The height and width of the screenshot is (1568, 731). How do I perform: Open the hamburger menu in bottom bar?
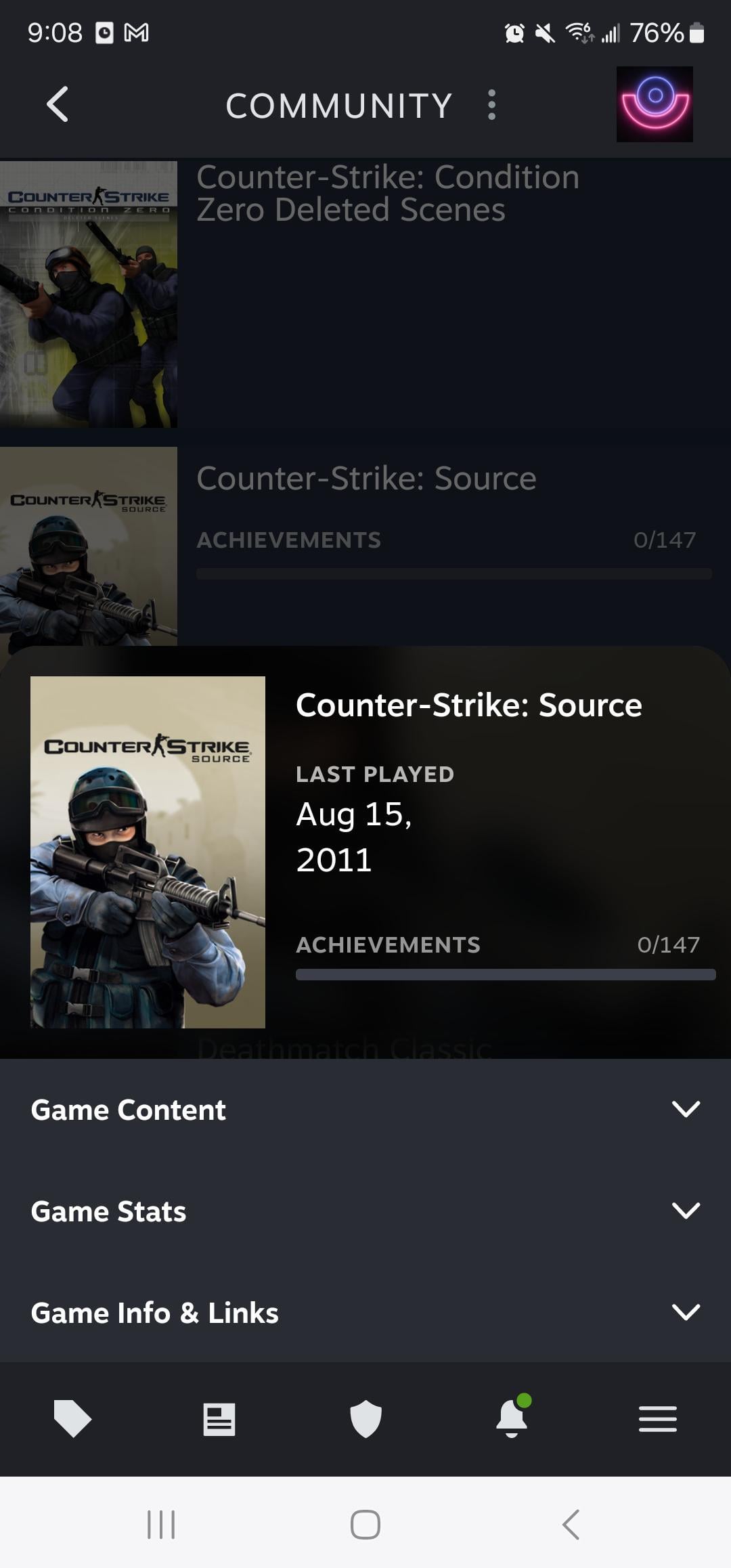pyautogui.click(x=658, y=1418)
